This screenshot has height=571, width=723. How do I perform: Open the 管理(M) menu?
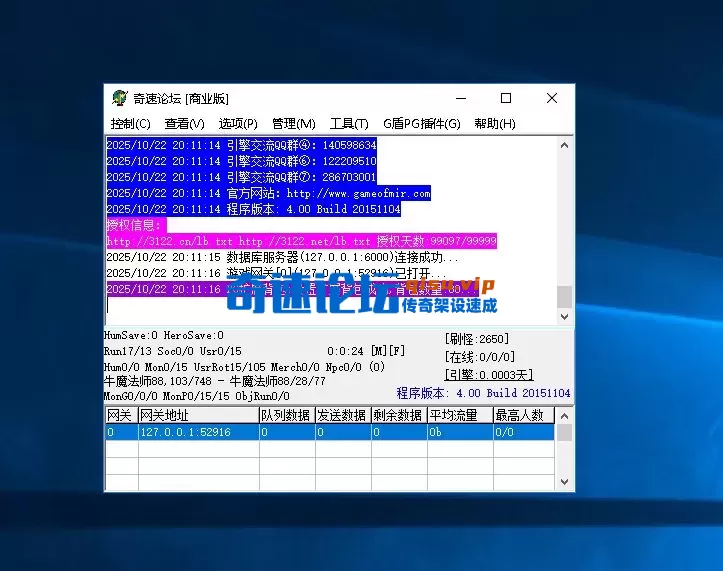(293, 124)
